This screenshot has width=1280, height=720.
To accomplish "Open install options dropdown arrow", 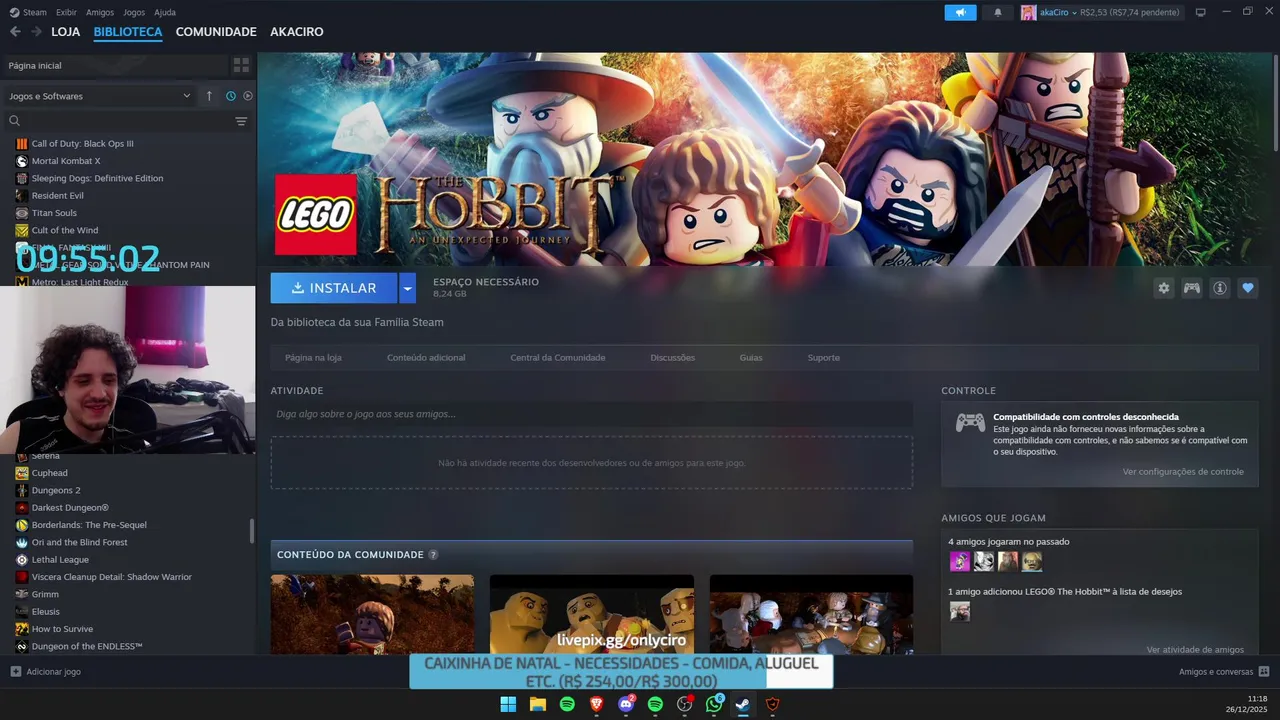I will coord(407,288).
